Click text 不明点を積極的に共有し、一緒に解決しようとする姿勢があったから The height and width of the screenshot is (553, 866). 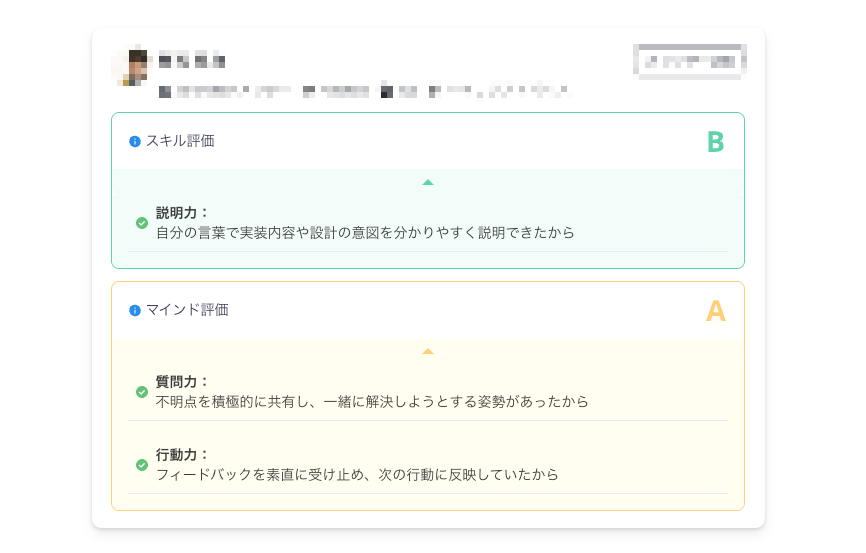pyautogui.click(x=372, y=402)
